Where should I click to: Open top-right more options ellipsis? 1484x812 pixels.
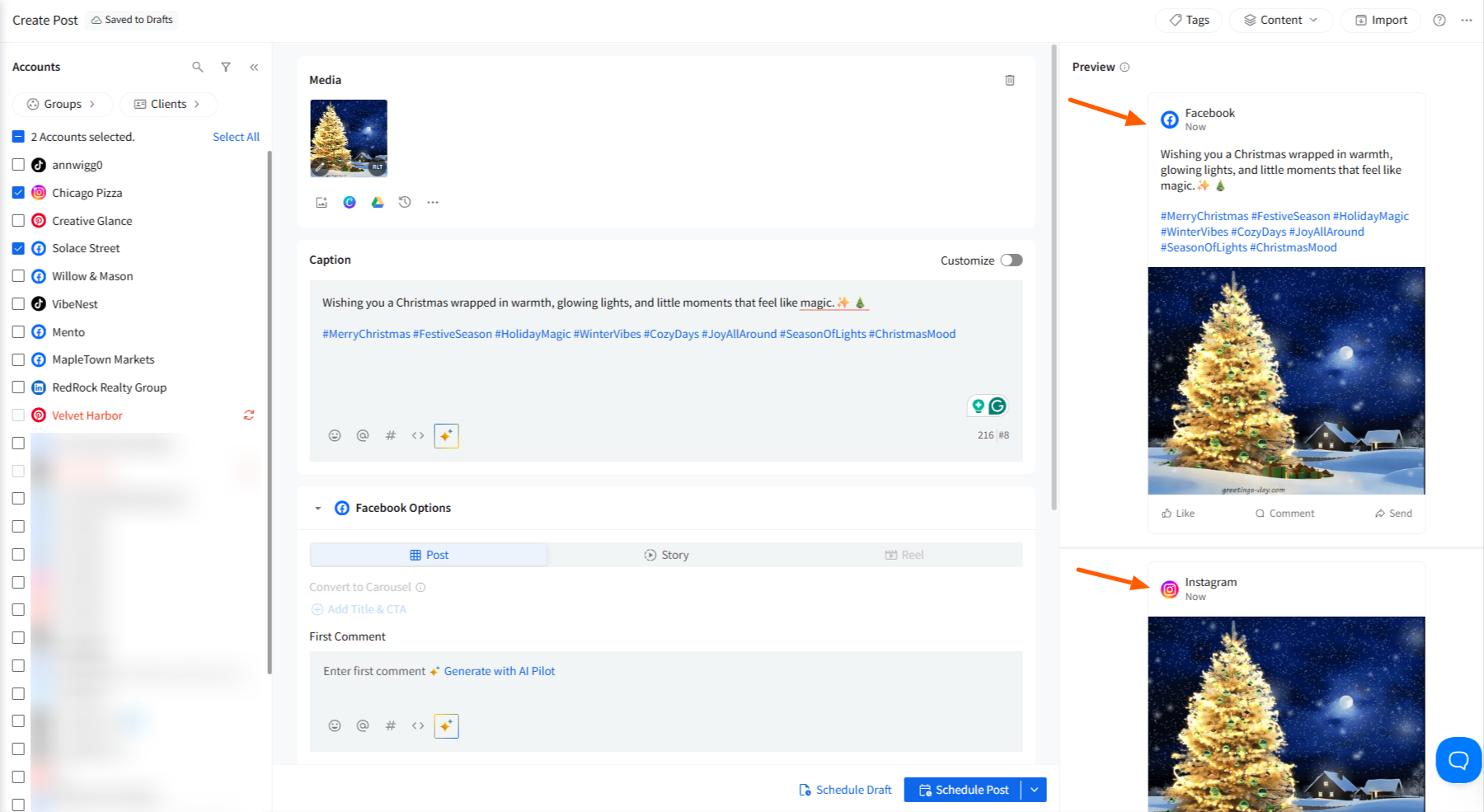tap(1467, 20)
